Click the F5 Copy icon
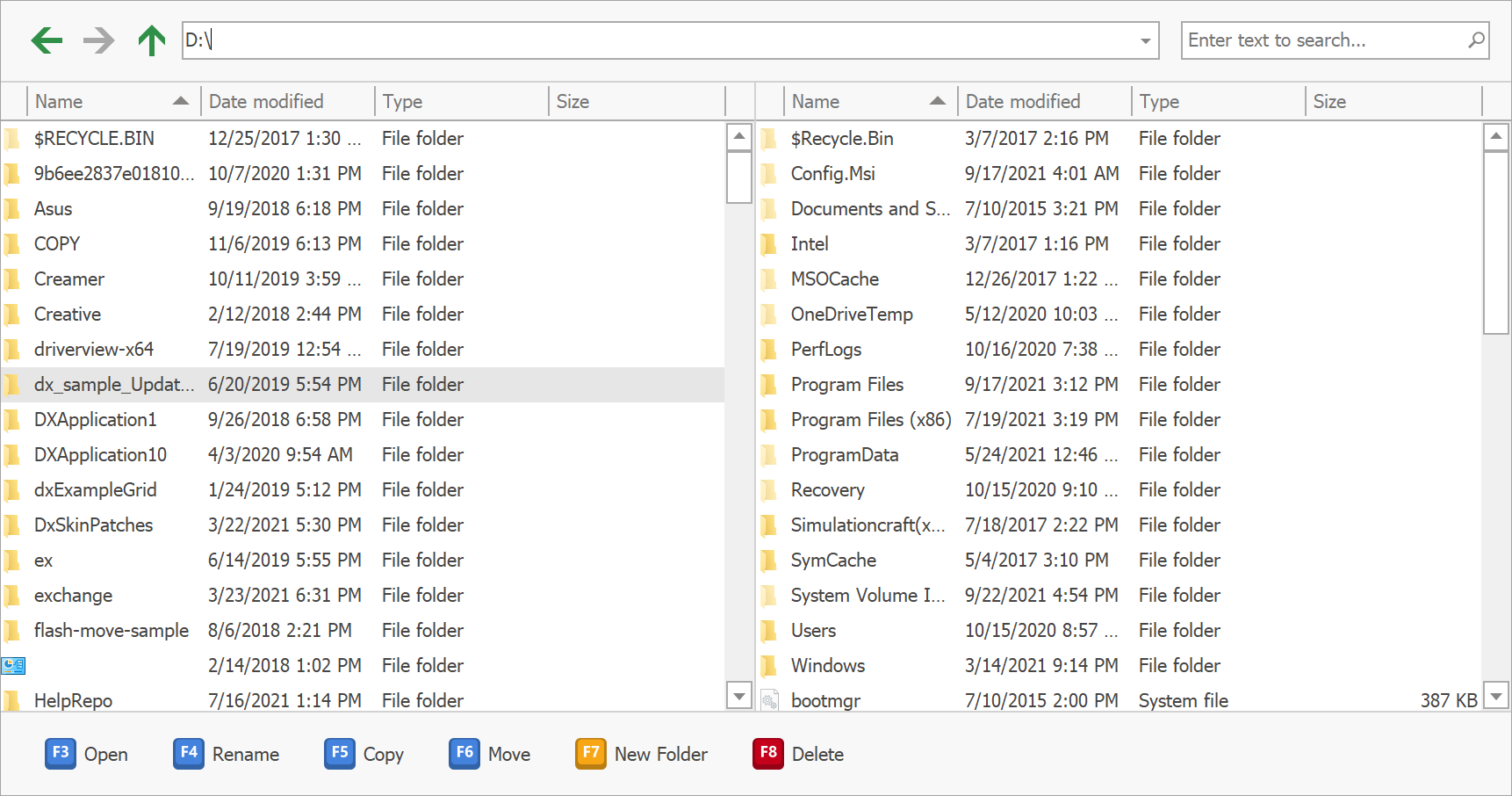The height and width of the screenshot is (796, 1512). (340, 754)
